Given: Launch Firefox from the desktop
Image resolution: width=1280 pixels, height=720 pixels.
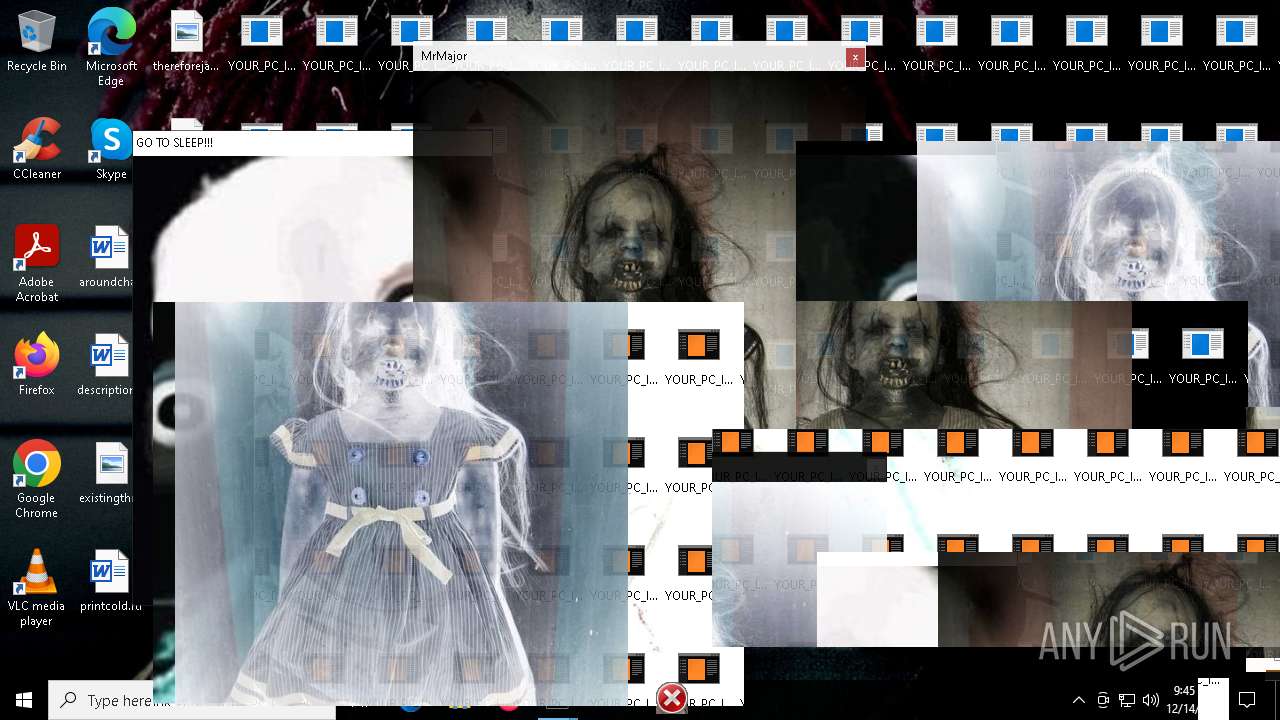Looking at the screenshot, I should (37, 365).
